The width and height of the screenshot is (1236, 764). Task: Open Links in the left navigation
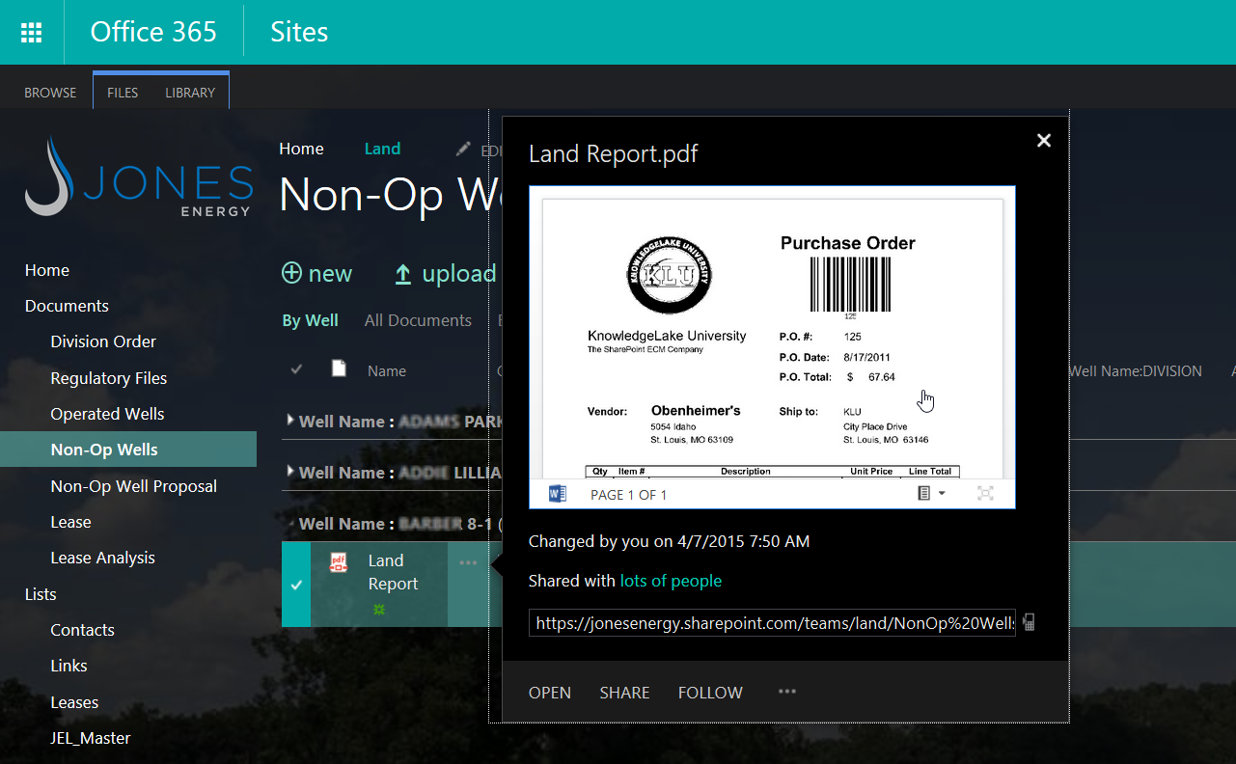coord(69,666)
